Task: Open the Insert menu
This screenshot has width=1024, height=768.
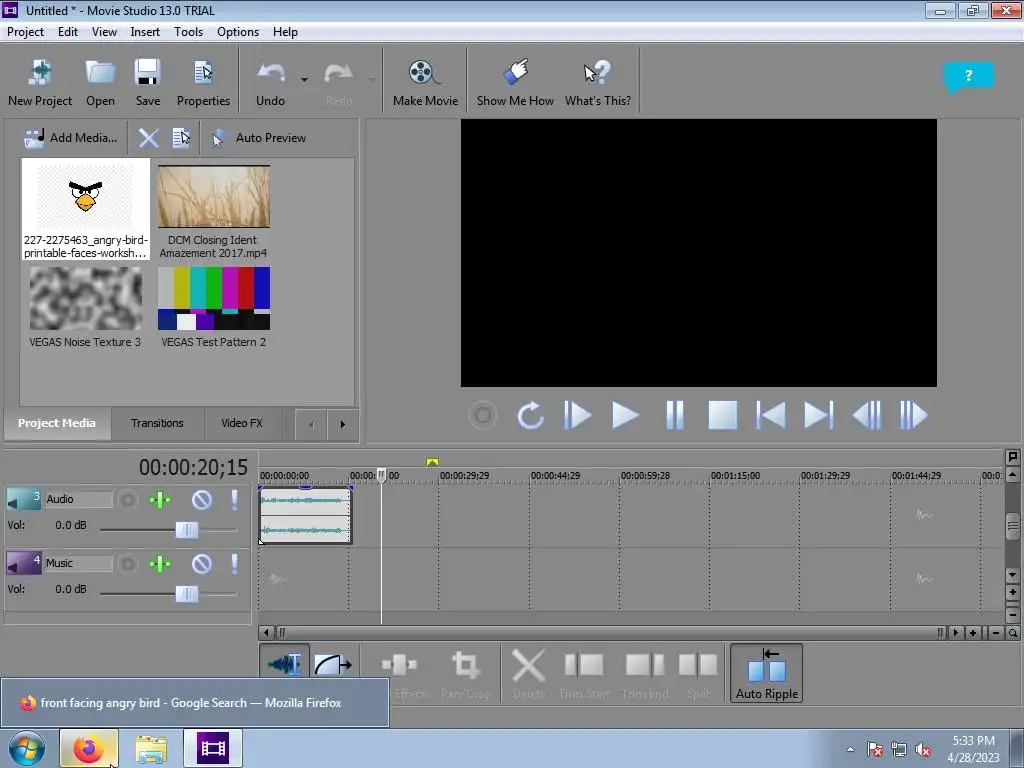Action: tap(145, 32)
